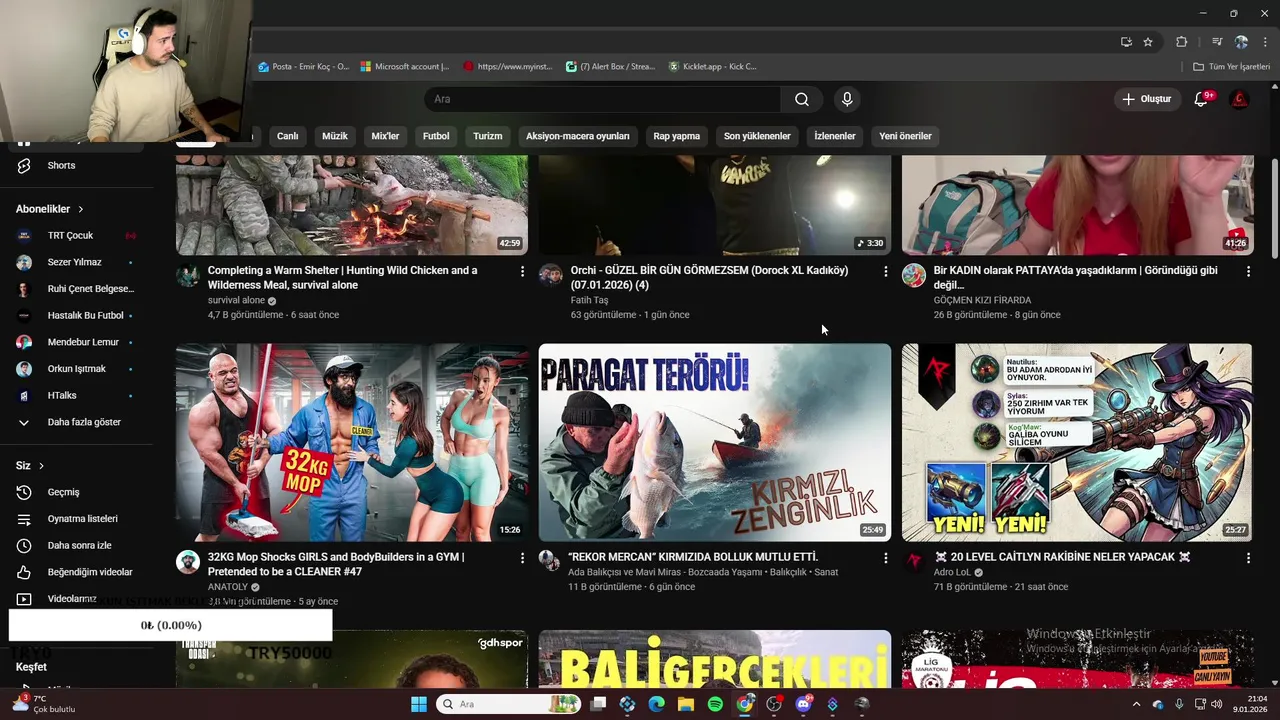Open Chrome media controls icon
Viewport: 1280px width, 720px height.
click(1217, 42)
